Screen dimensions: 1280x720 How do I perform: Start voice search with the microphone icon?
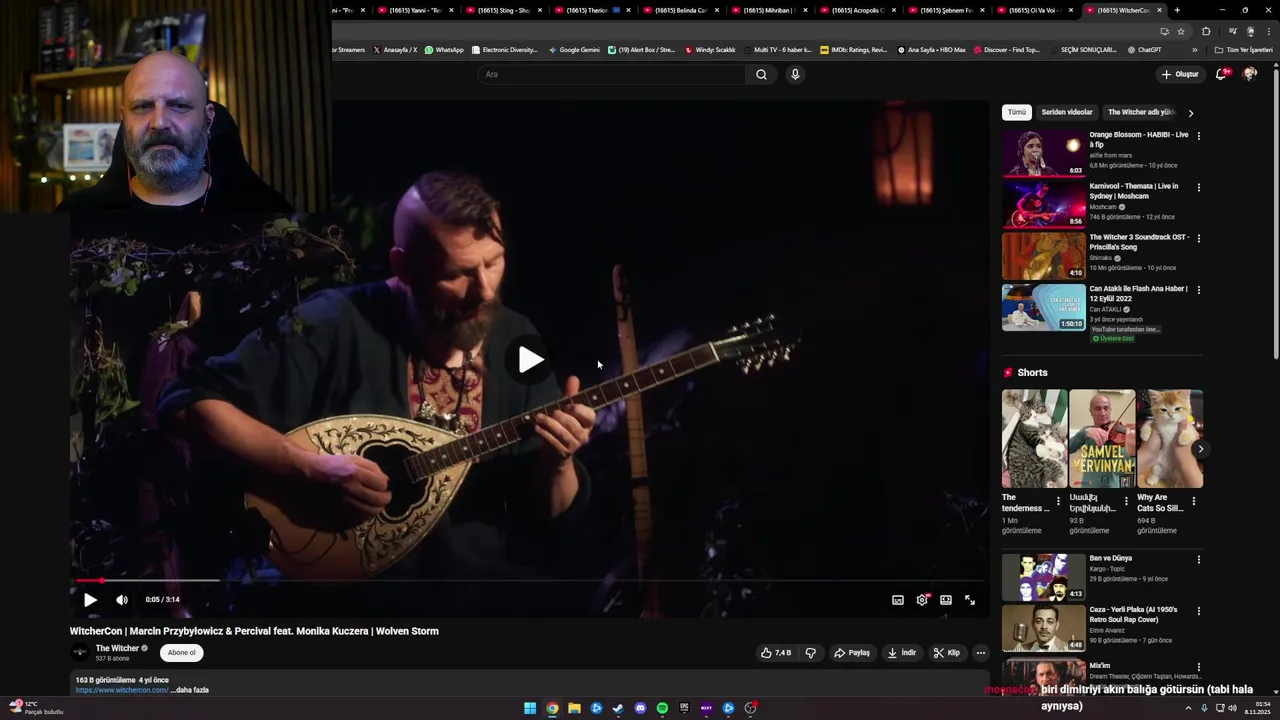tap(795, 74)
